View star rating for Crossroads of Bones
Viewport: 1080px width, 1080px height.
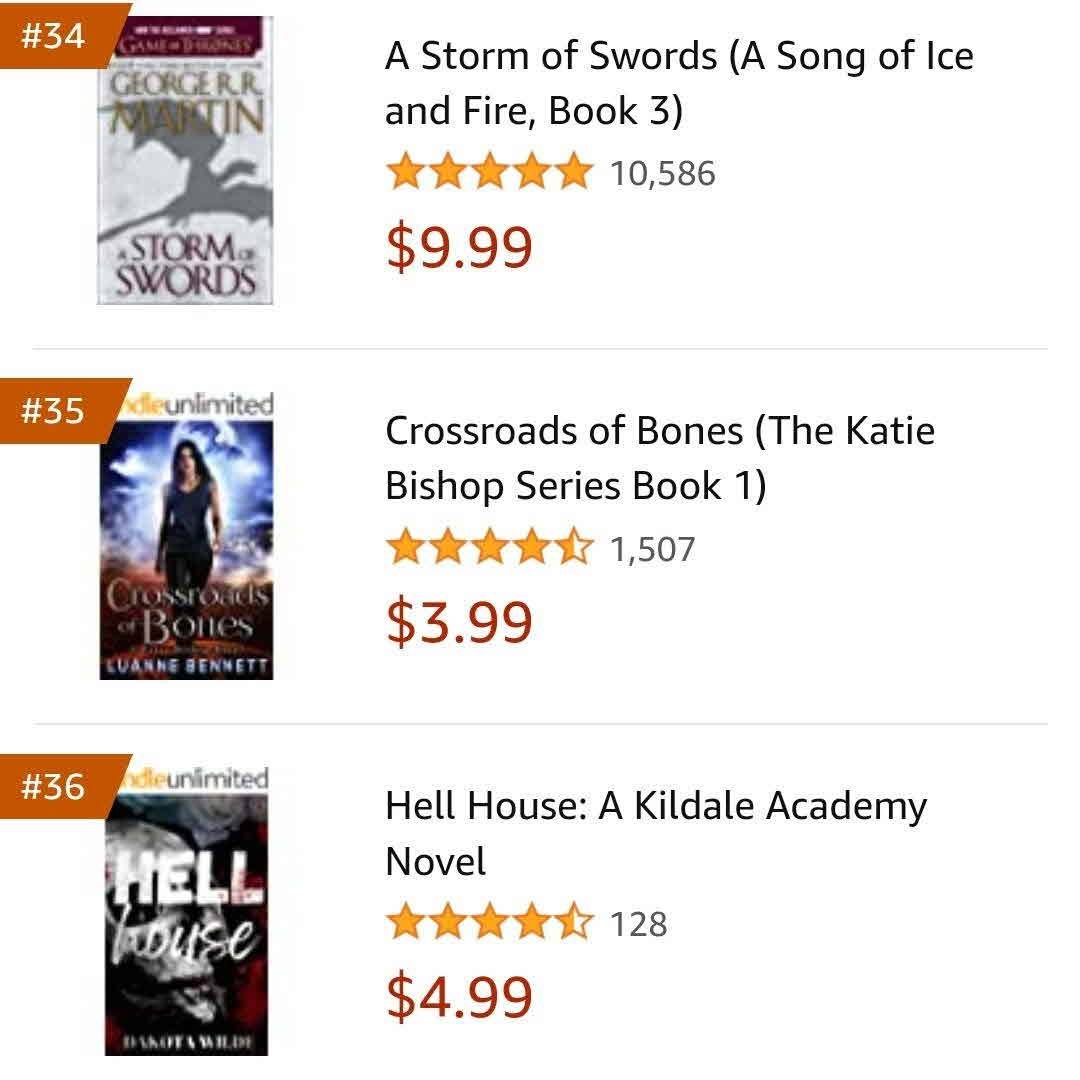490,548
